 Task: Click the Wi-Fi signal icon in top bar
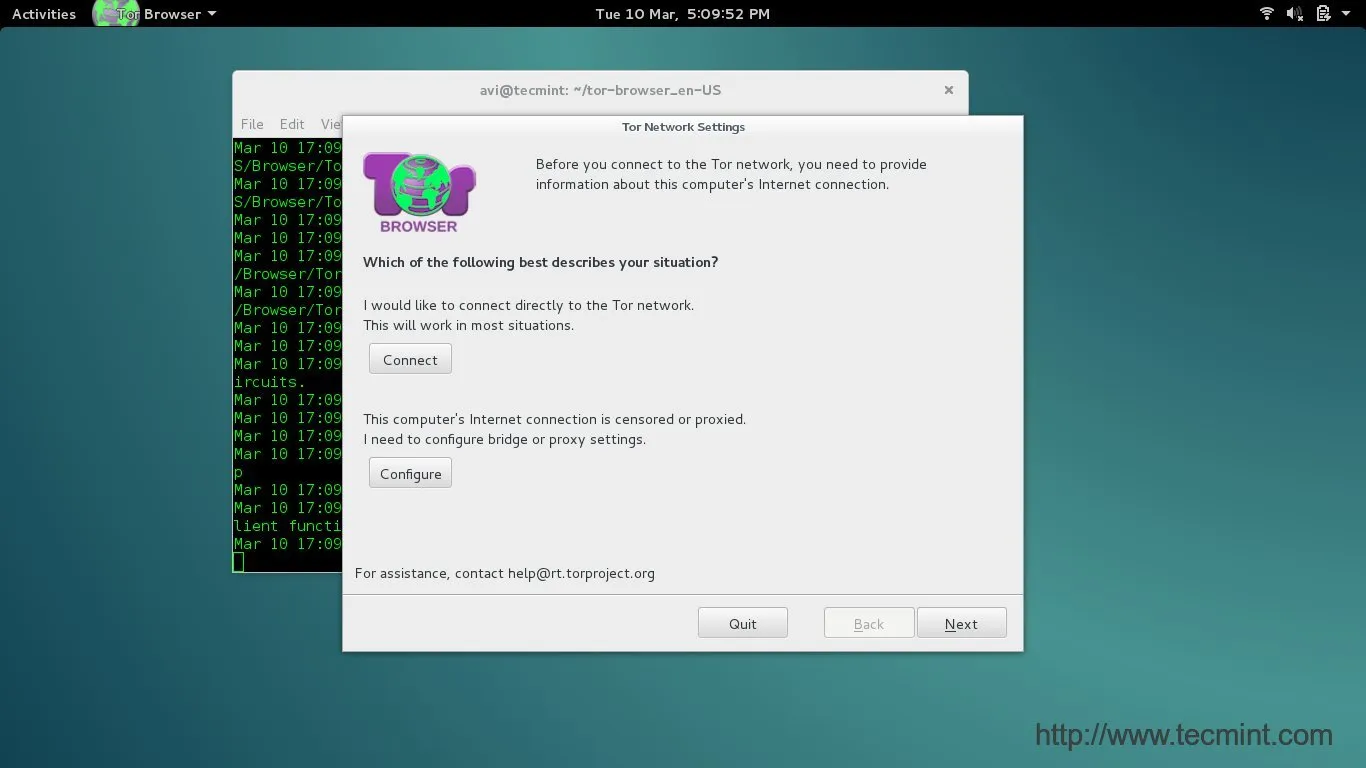1266,14
